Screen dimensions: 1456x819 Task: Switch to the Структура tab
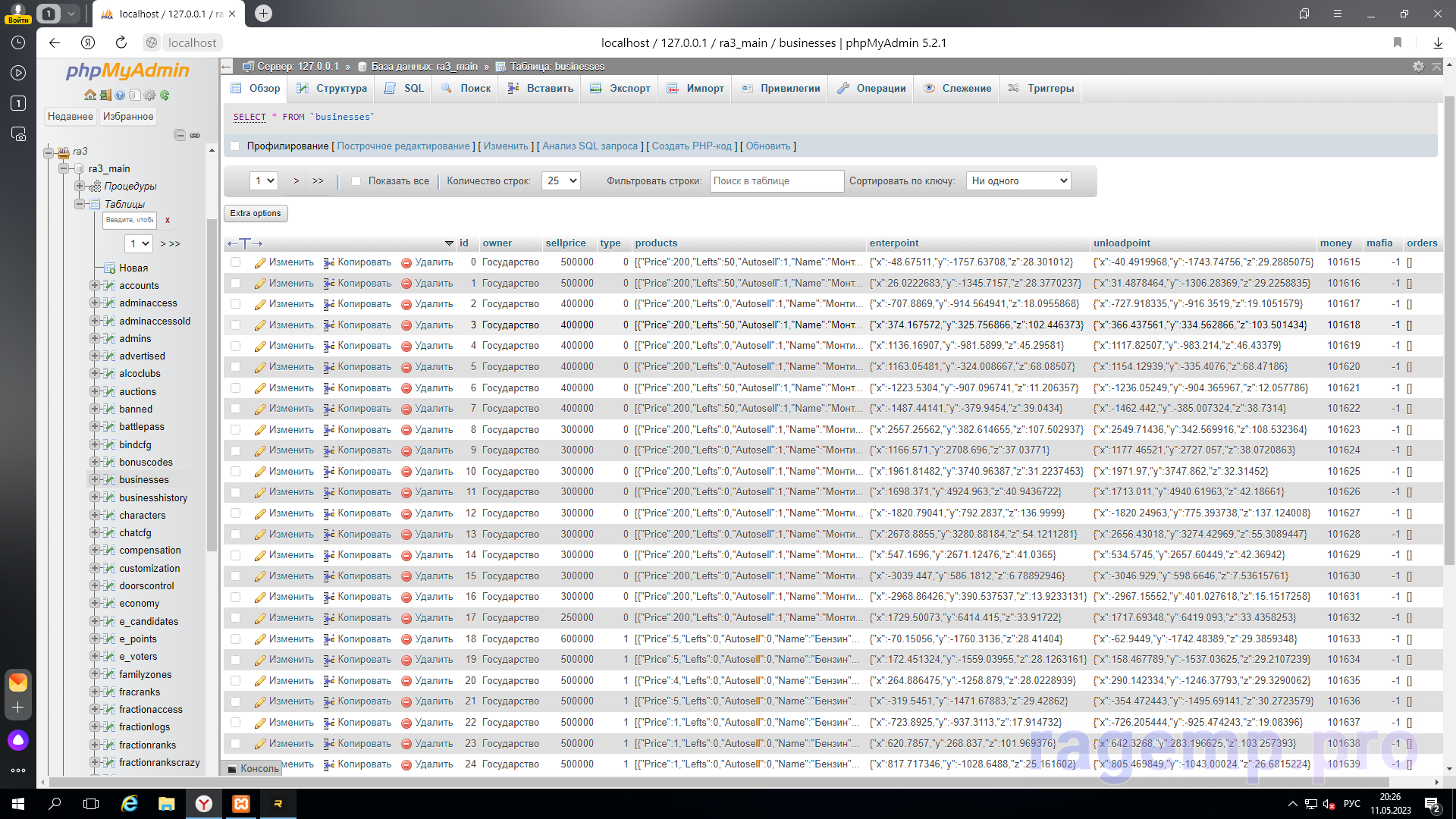click(332, 89)
